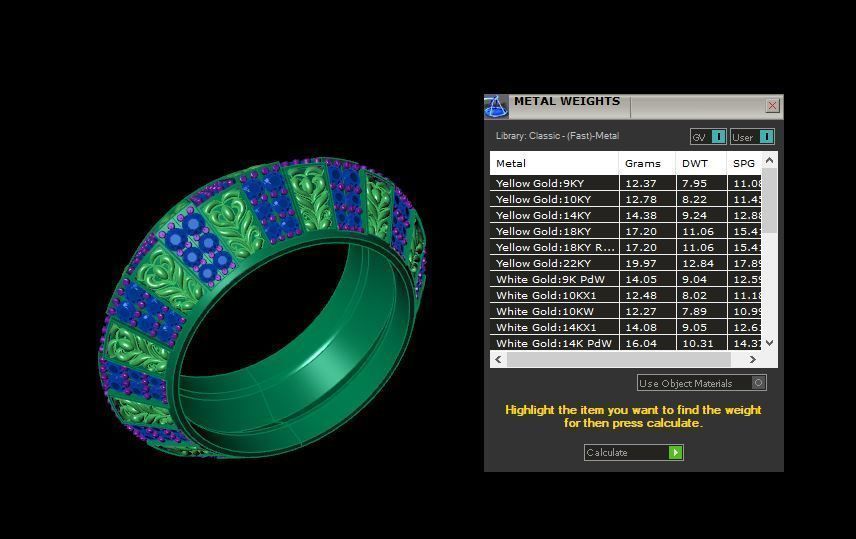856x539 pixels.
Task: Enable Use Object Materials option
Action: pyautogui.click(x=702, y=383)
